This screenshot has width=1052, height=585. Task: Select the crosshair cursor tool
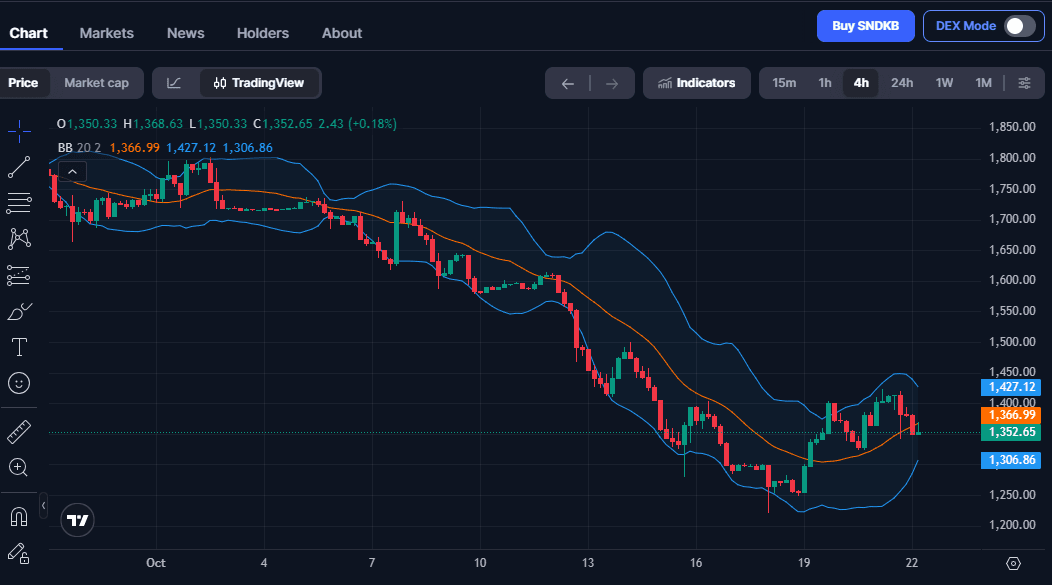coord(19,130)
